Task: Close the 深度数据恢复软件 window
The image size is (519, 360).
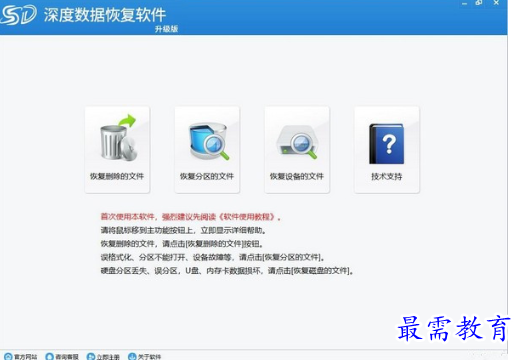Action: (x=496, y=3)
